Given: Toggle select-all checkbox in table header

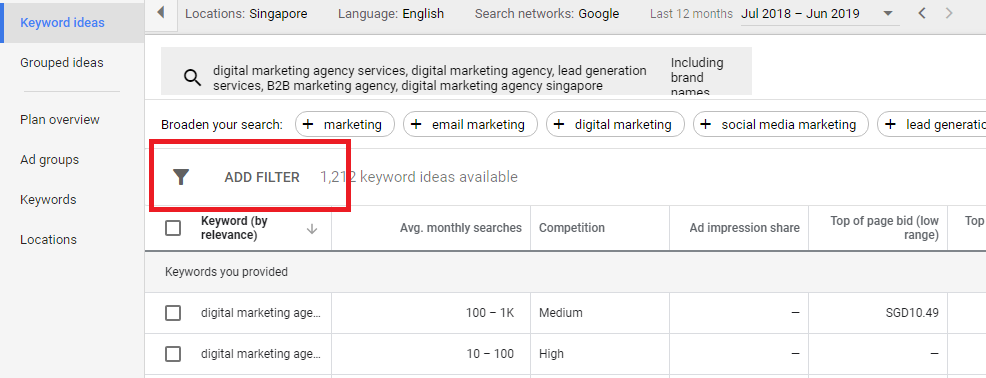Looking at the screenshot, I should [173, 228].
